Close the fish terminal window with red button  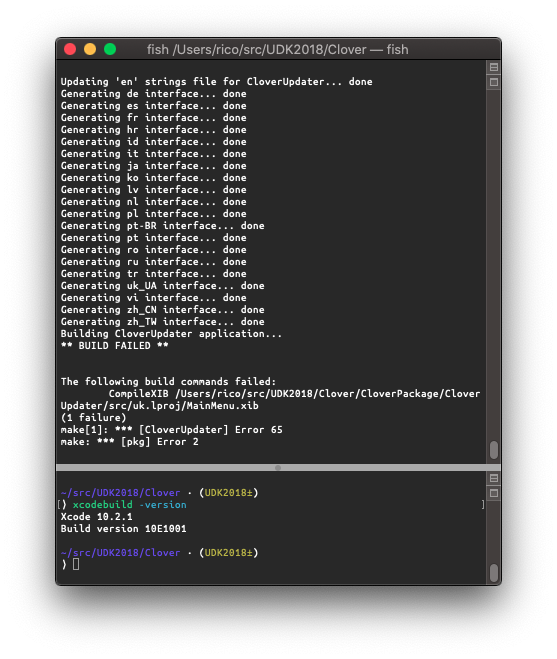click(70, 49)
